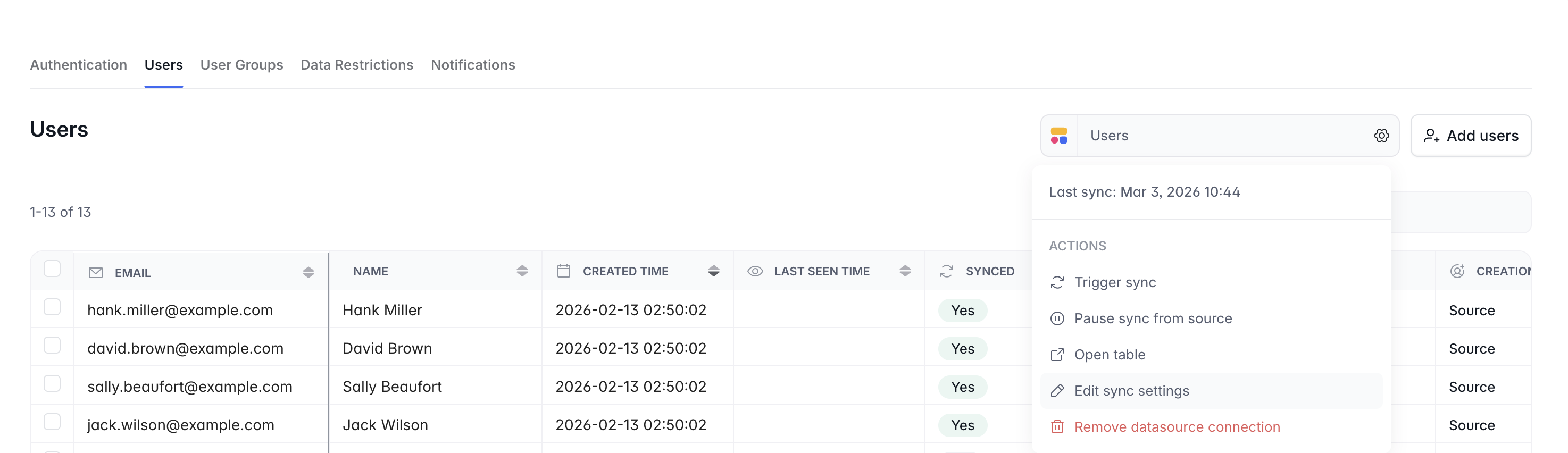The image size is (1568, 453).
Task: Click the colorful datasource logo icon
Action: pyautogui.click(x=1058, y=136)
